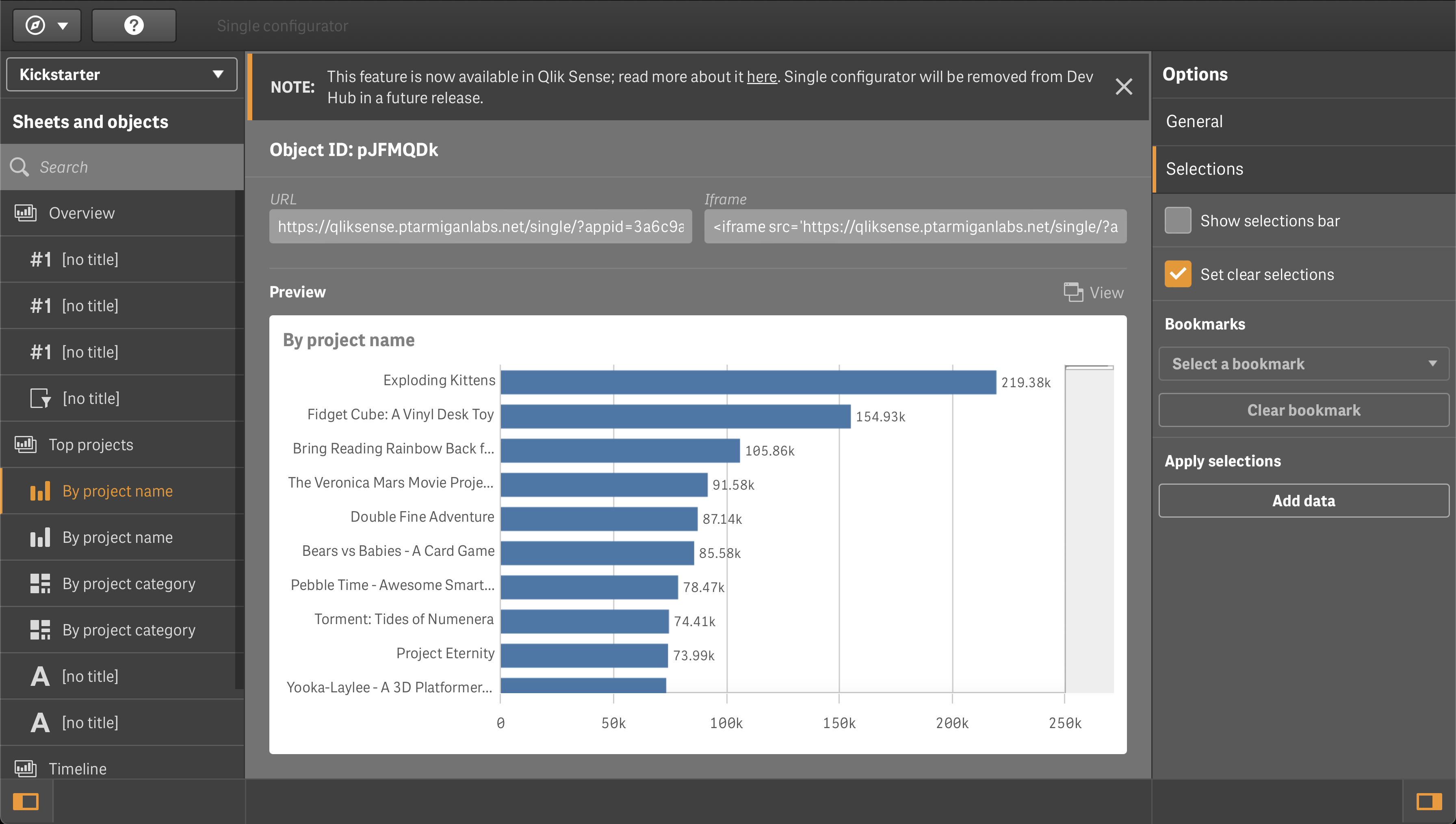Screen dimensions: 1456x824
Task: Click the help question mark icon
Action: pos(134,26)
